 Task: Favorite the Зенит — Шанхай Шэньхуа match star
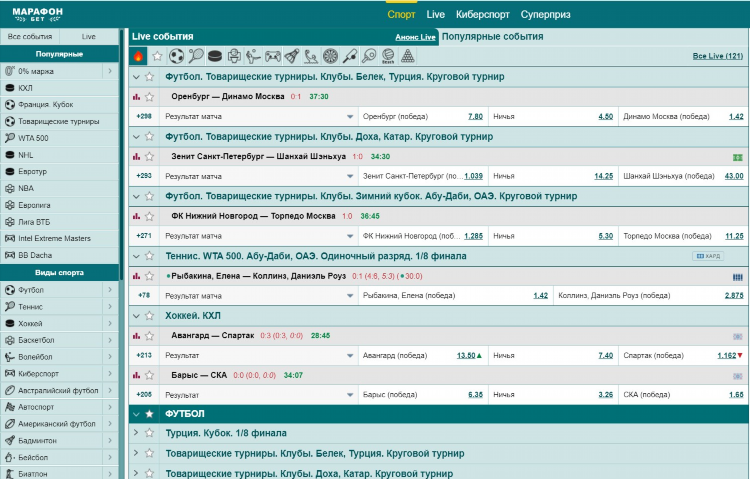150,156
